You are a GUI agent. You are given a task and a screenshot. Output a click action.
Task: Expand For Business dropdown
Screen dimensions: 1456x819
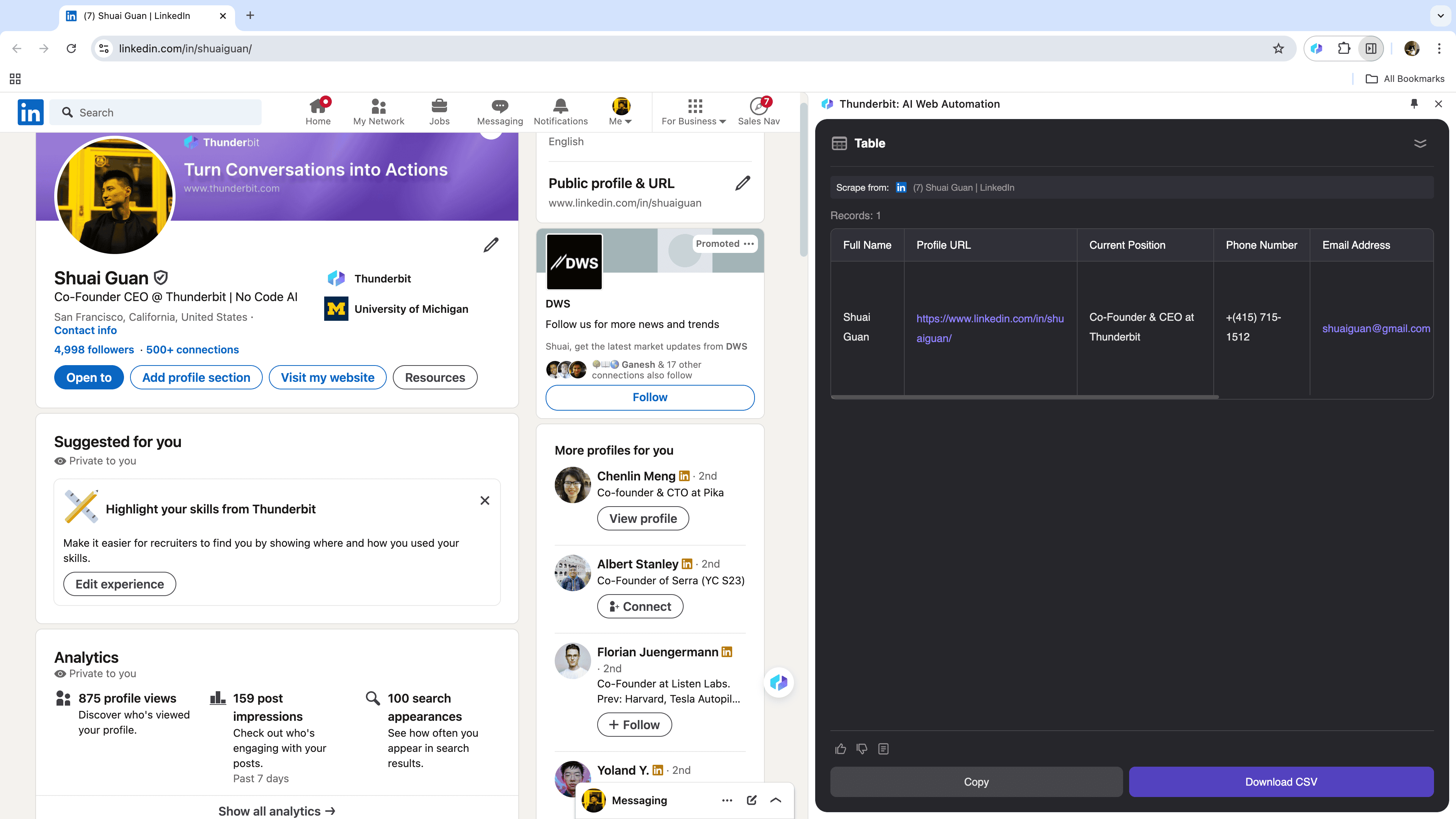[693, 111]
